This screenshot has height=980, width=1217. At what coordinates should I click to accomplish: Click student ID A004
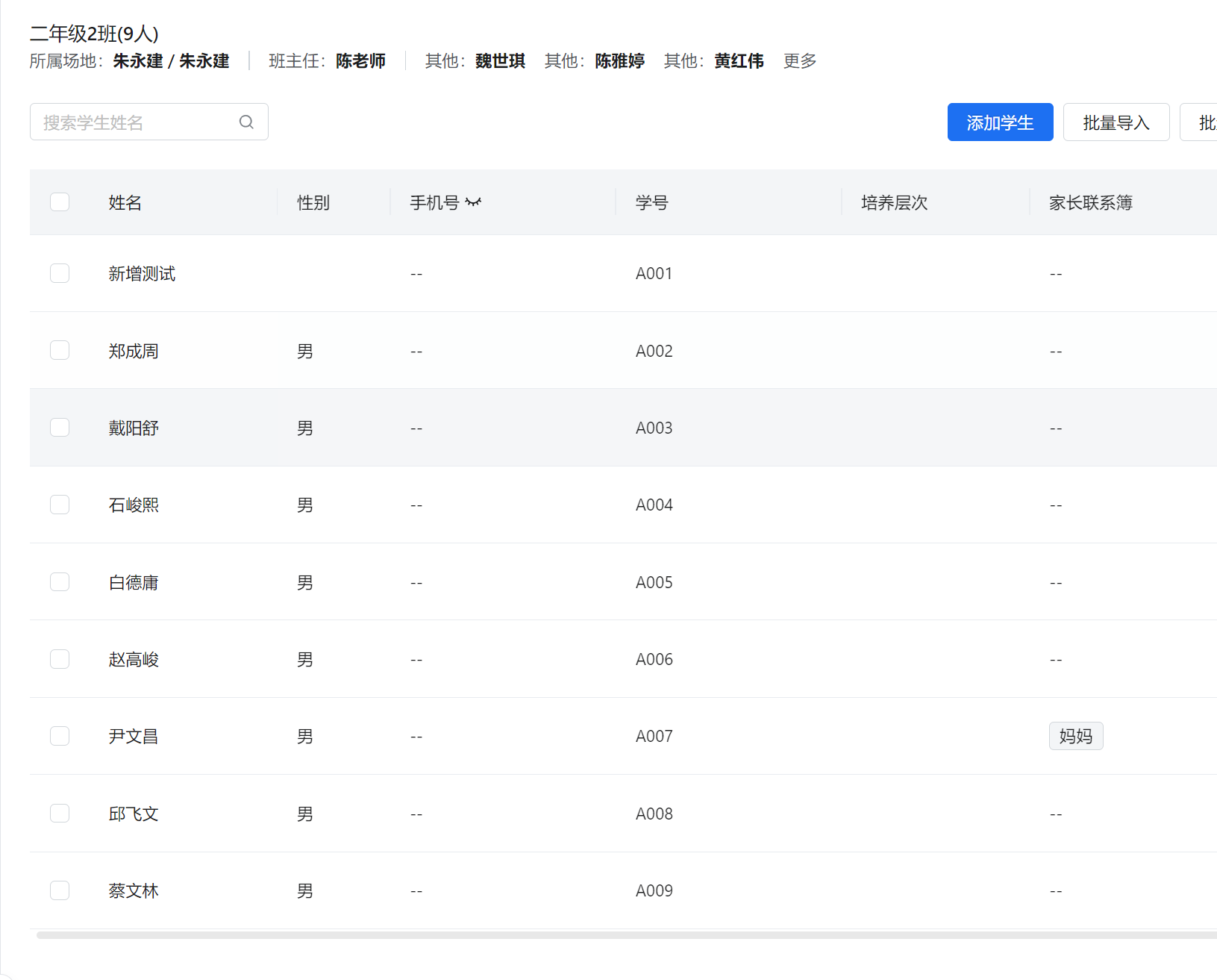(x=654, y=505)
